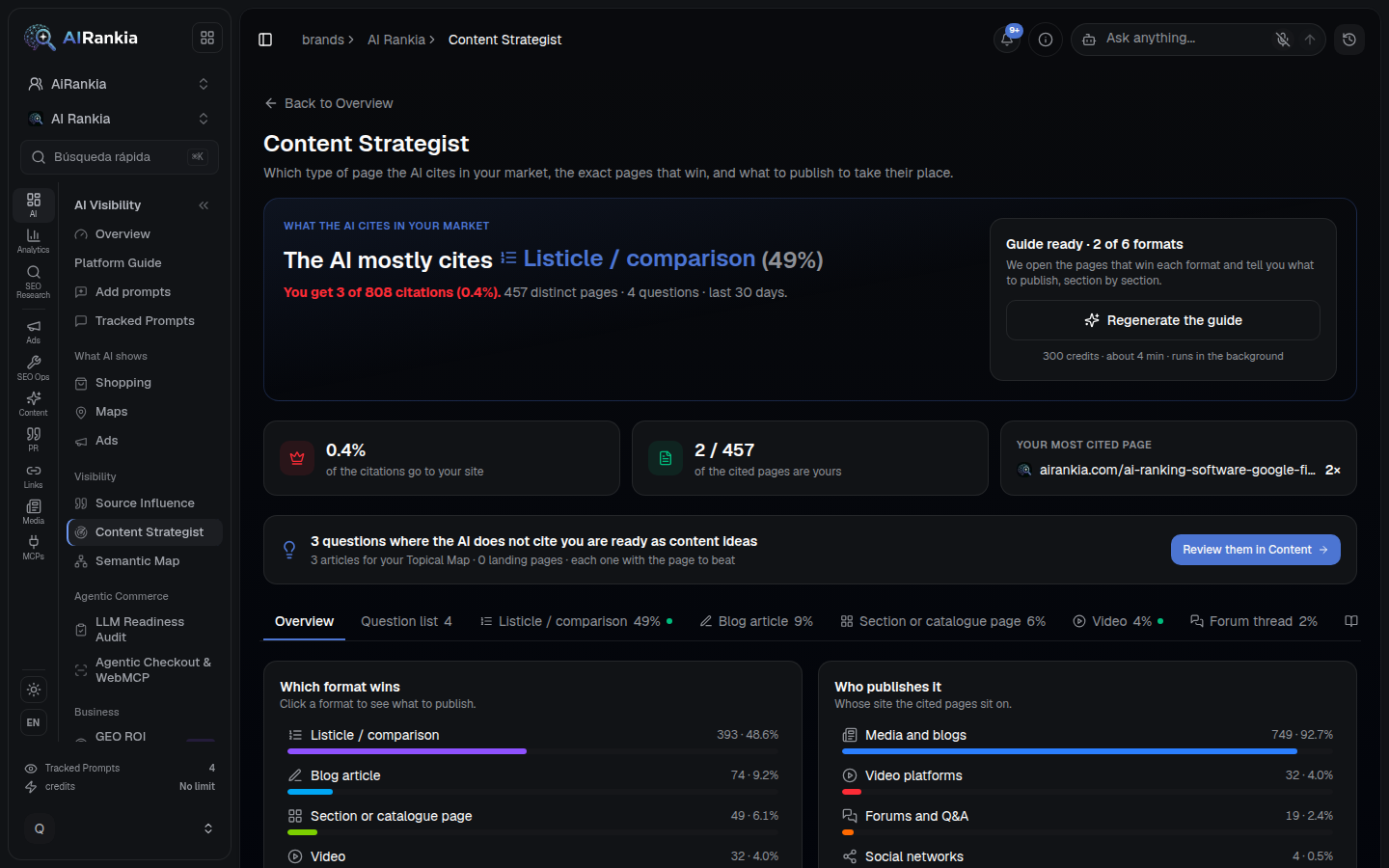Expand the user profile menu chevron
The image size is (1389, 868).
[207, 828]
